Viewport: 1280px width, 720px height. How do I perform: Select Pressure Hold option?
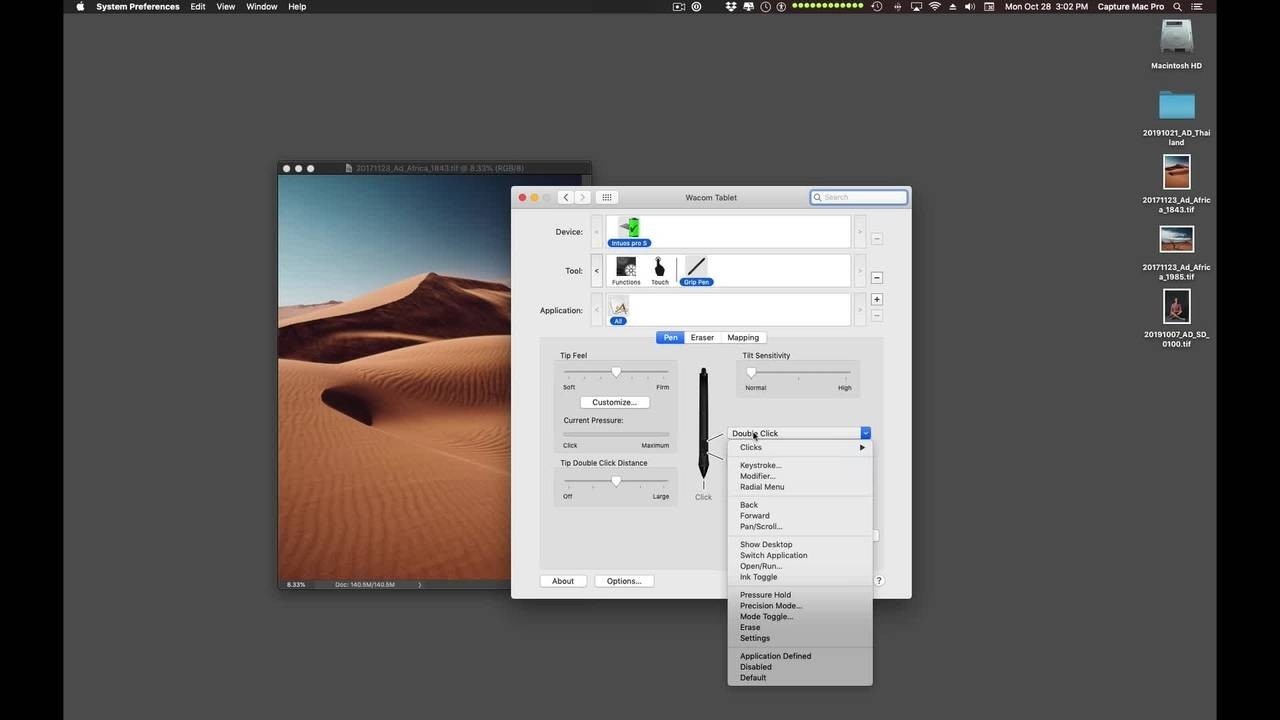[765, 595]
